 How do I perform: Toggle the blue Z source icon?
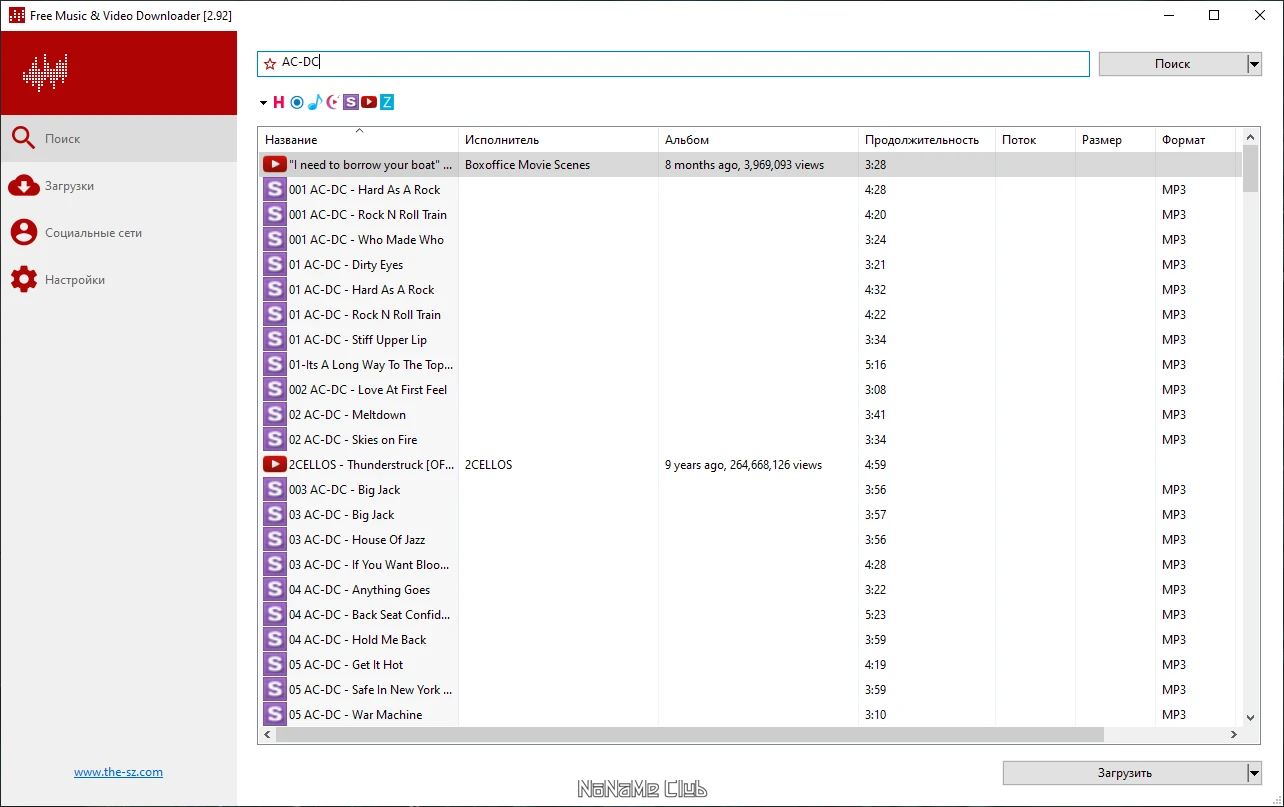(x=387, y=102)
